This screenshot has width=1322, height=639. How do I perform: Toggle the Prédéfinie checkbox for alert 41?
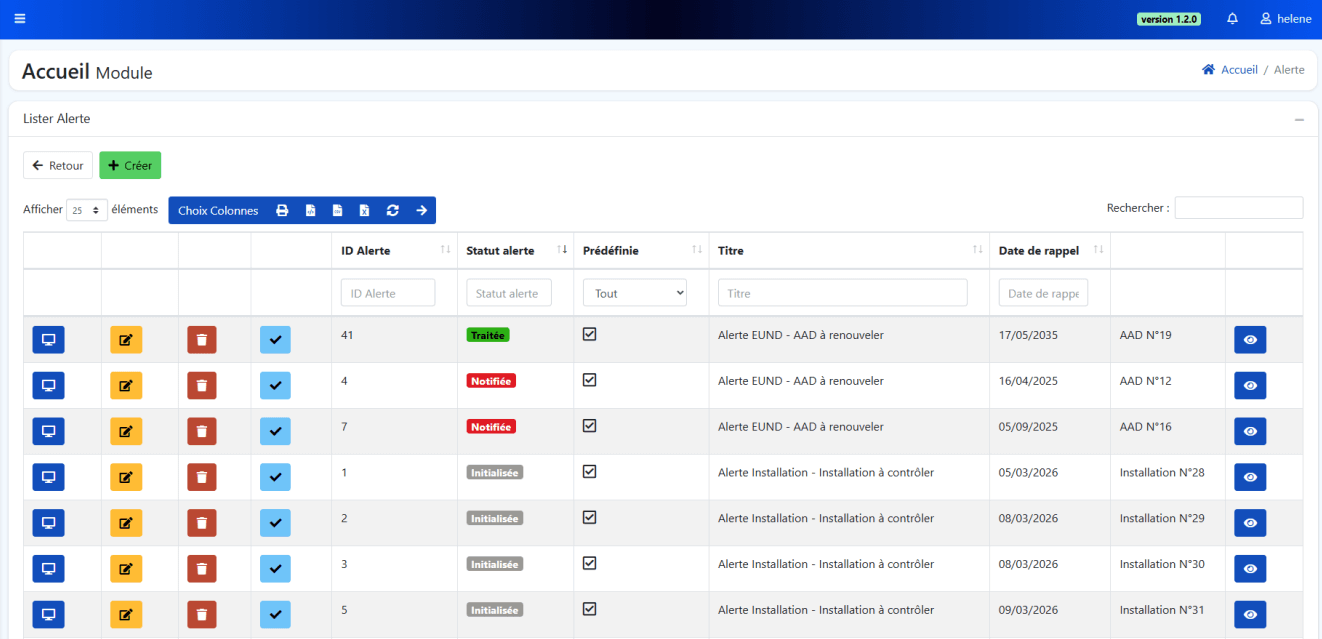(x=590, y=335)
